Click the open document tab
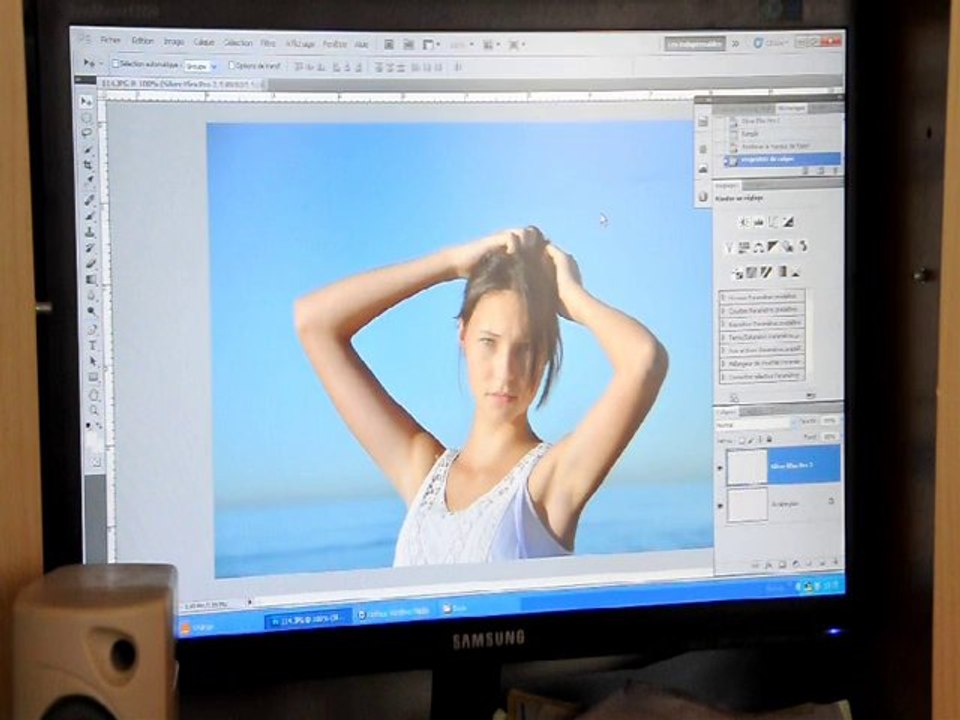 [182, 84]
